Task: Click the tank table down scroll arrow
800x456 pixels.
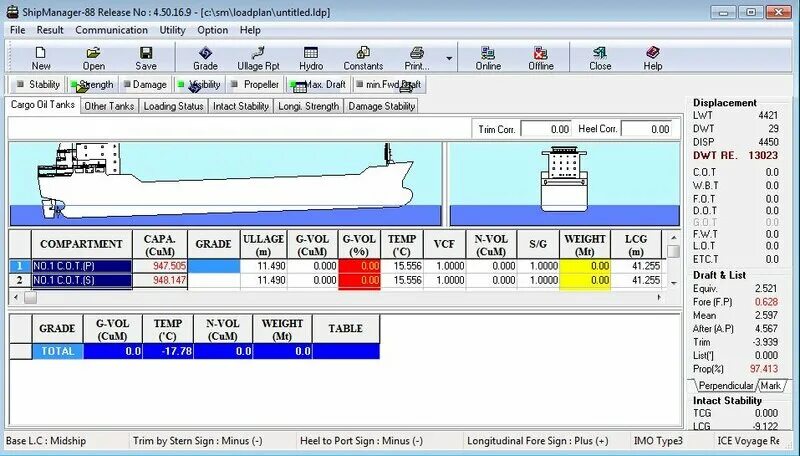Action: [x=673, y=283]
